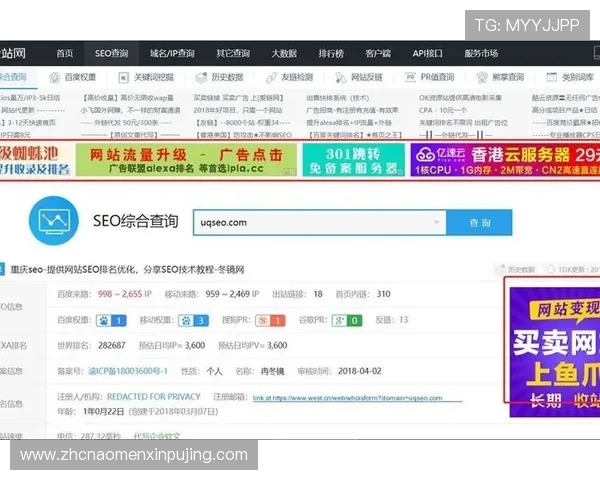Open the 客户端 nav item
This screenshot has height=480, width=600.
click(378, 53)
